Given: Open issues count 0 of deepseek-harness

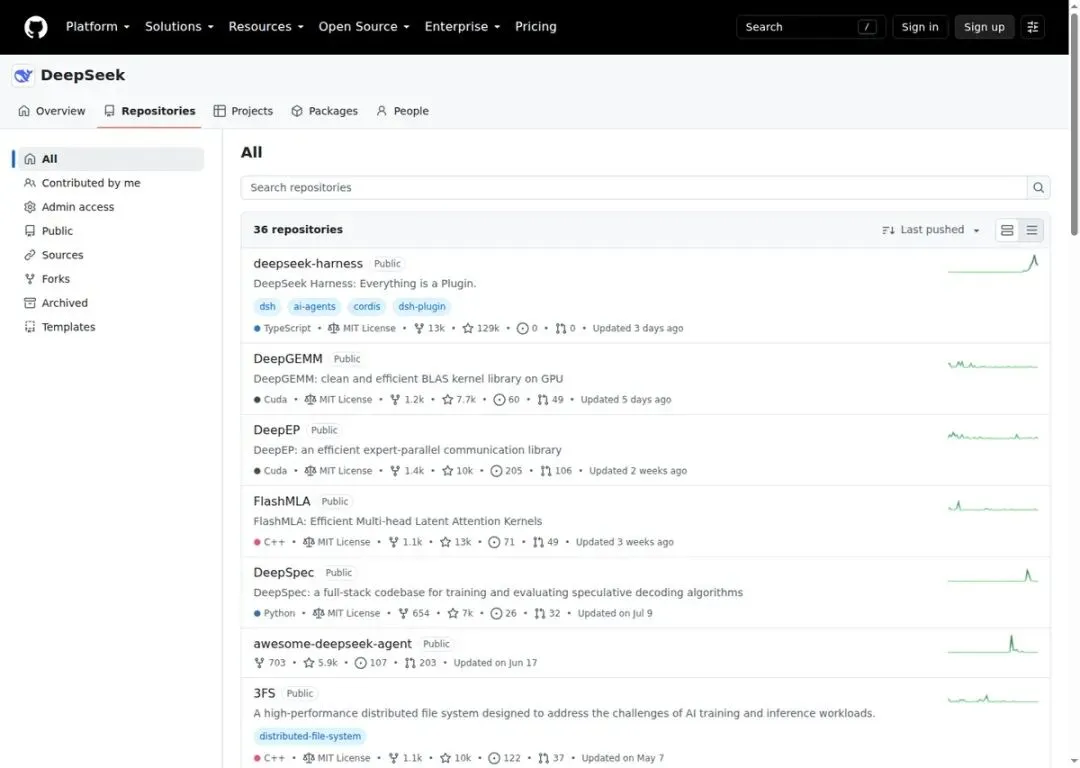Looking at the screenshot, I should (527, 329).
